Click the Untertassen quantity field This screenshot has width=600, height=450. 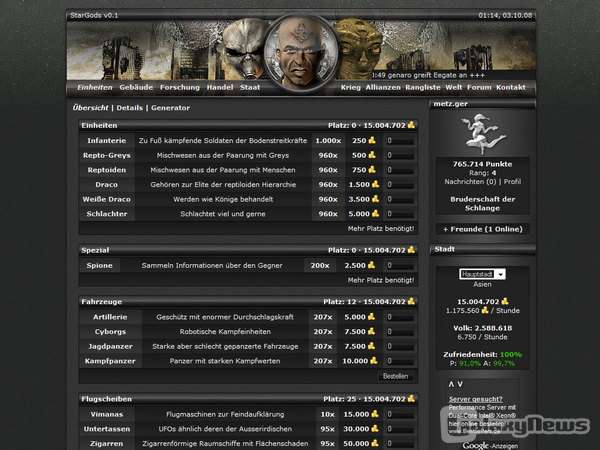(x=399, y=429)
